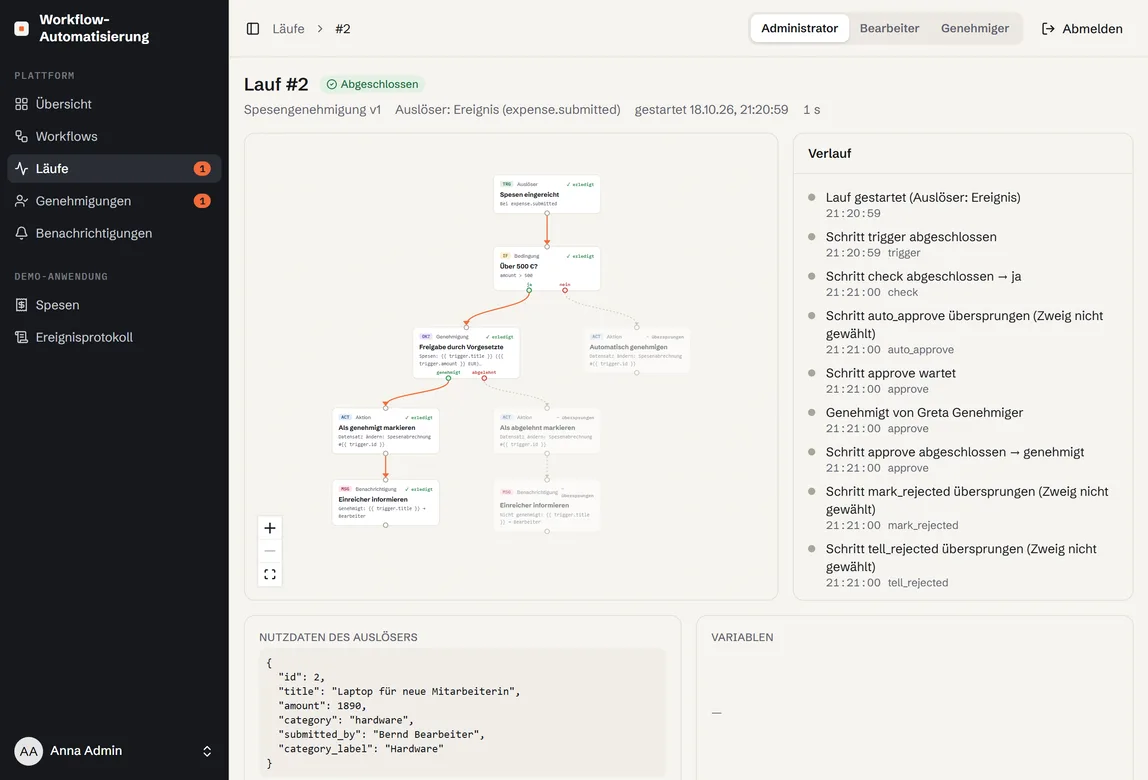The height and width of the screenshot is (780, 1148).
Task: Toggle the sidebar panel icon
Action: [253, 29]
